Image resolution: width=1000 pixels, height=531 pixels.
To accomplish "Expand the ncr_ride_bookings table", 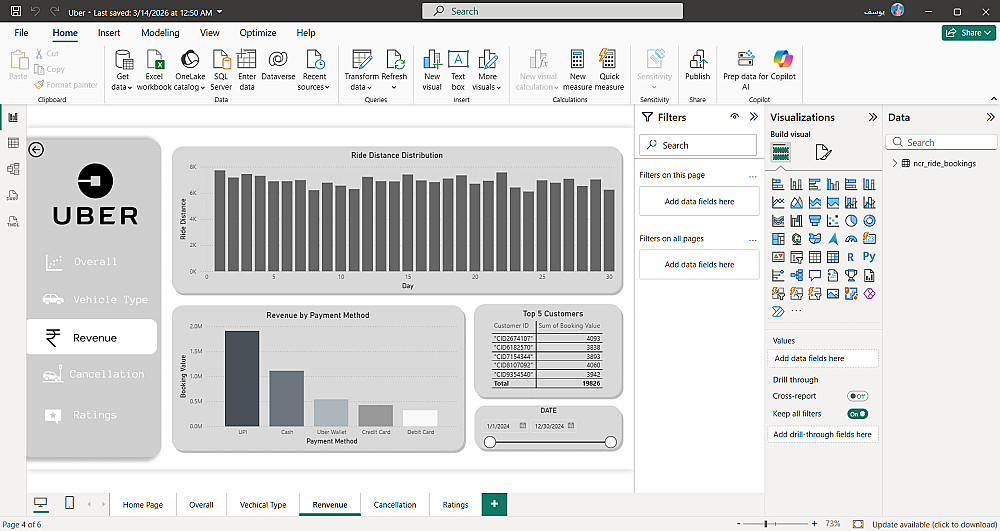I will 893,163.
